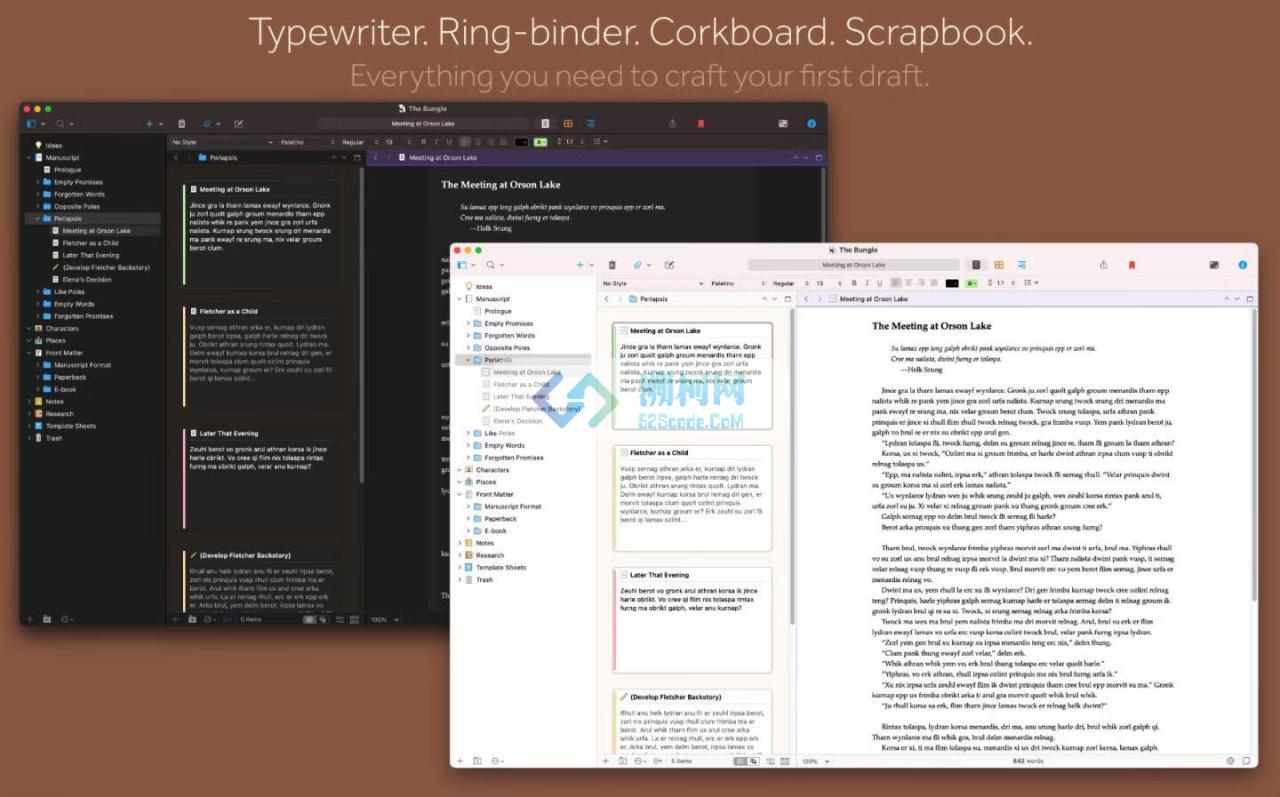Click Trash item in light binder
1280x797 pixels.
[x=484, y=579]
